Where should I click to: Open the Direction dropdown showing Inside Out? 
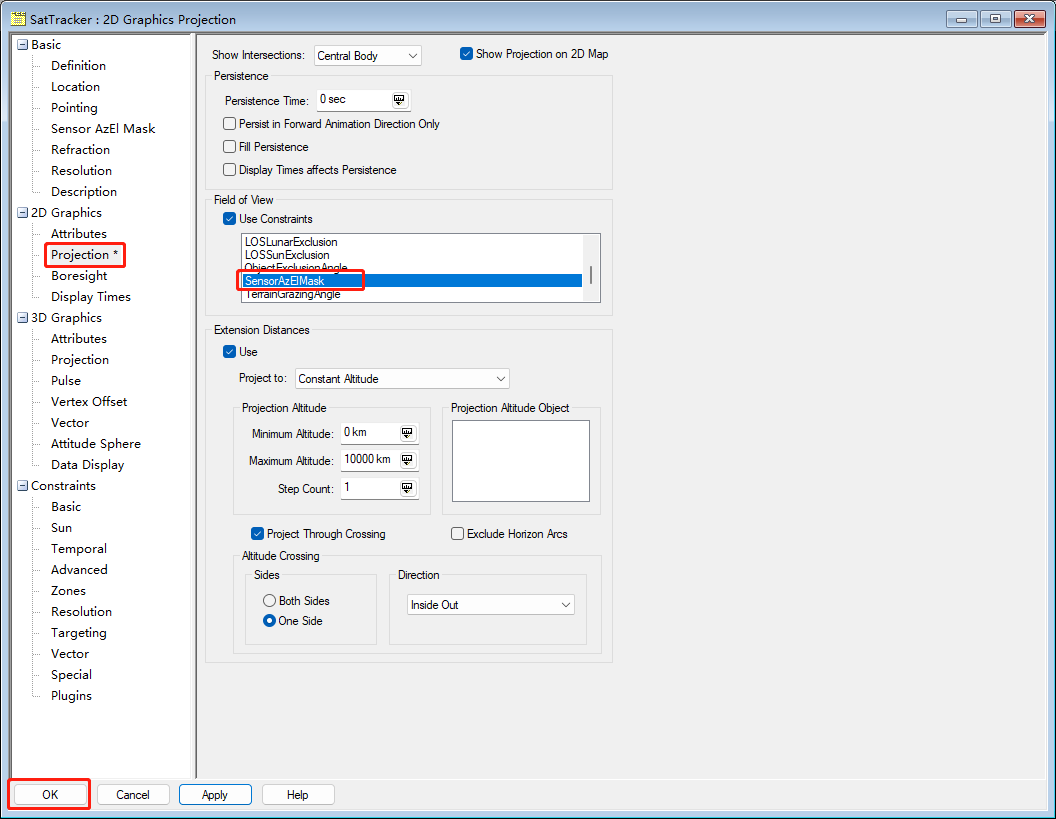(491, 605)
